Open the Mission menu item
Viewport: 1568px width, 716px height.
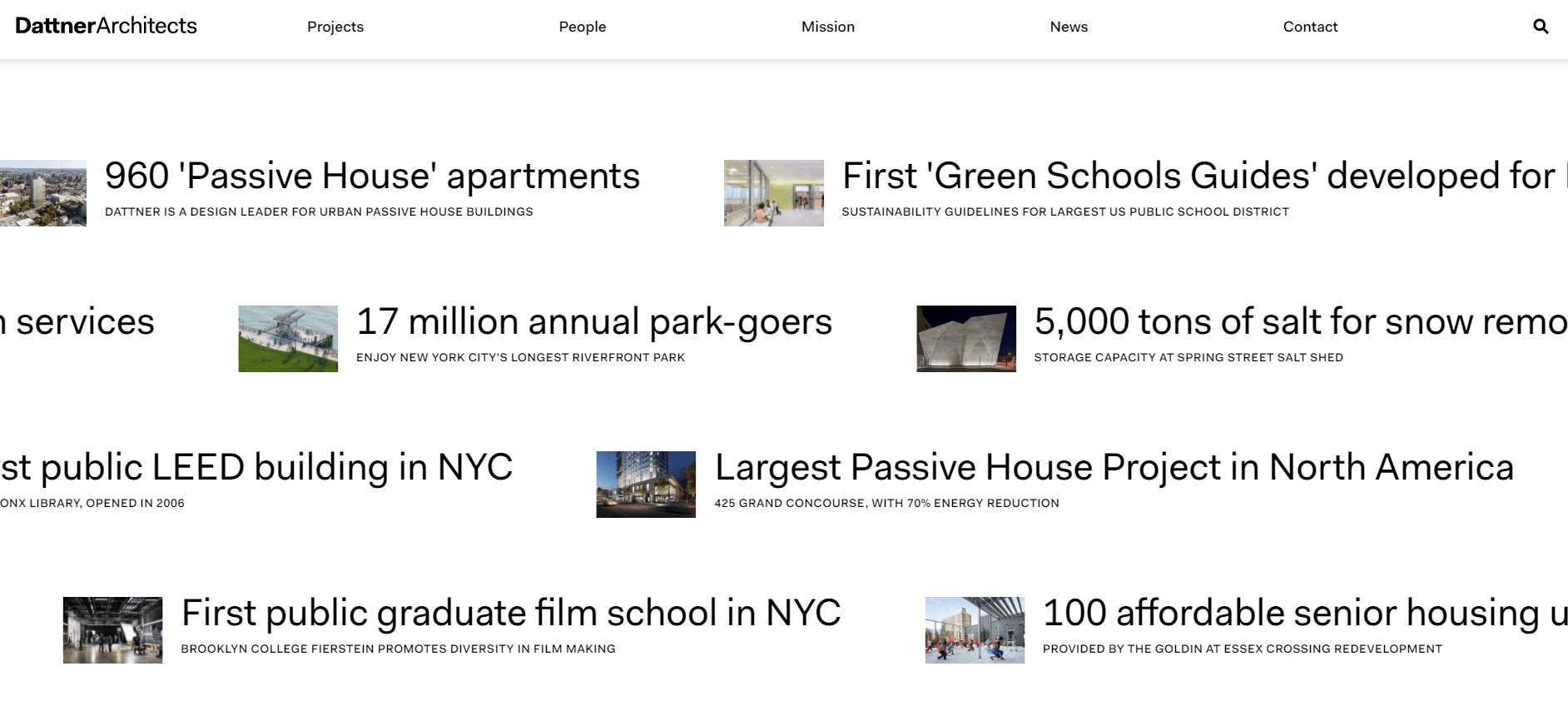828,27
